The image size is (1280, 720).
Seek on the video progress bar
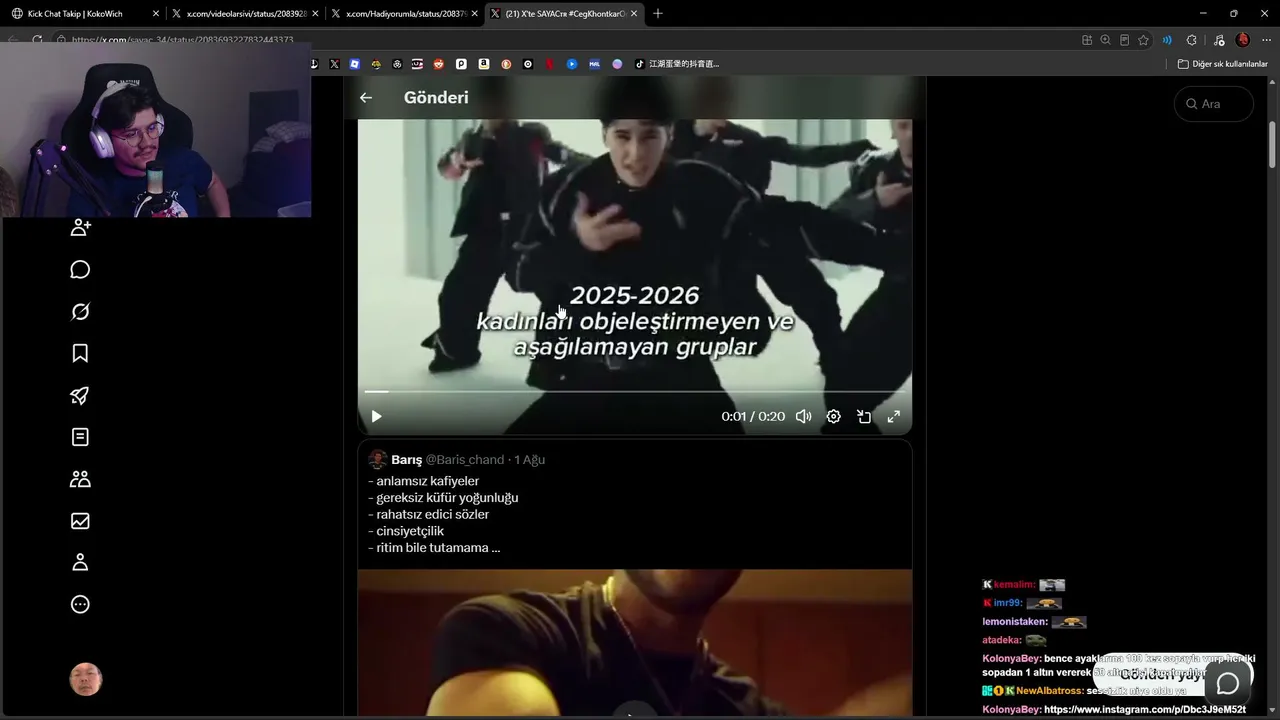[x=635, y=391]
